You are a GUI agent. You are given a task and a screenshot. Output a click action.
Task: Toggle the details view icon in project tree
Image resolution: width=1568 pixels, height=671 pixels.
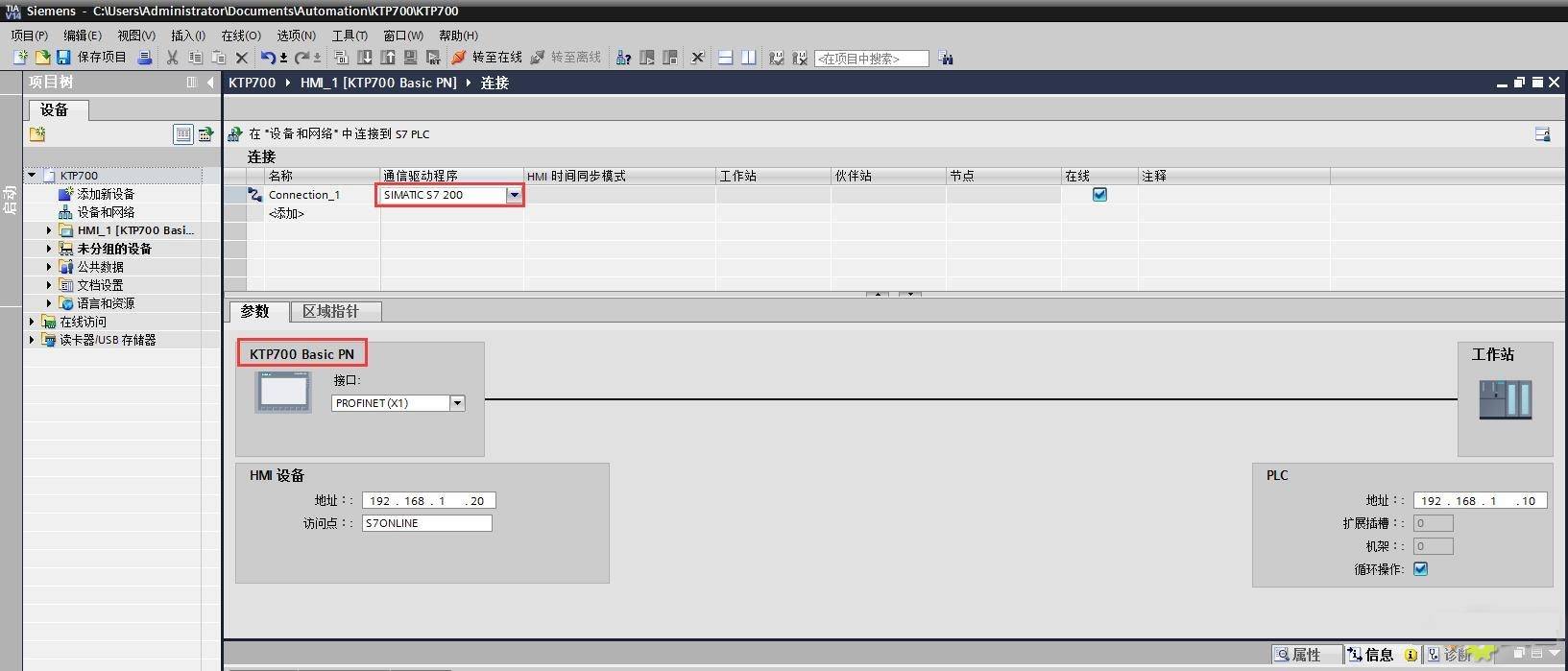(x=183, y=134)
